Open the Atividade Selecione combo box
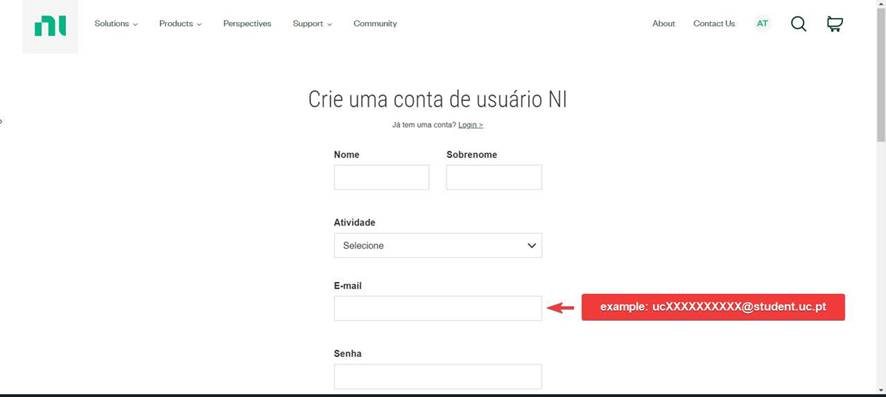This screenshot has height=397, width=886. tap(438, 246)
